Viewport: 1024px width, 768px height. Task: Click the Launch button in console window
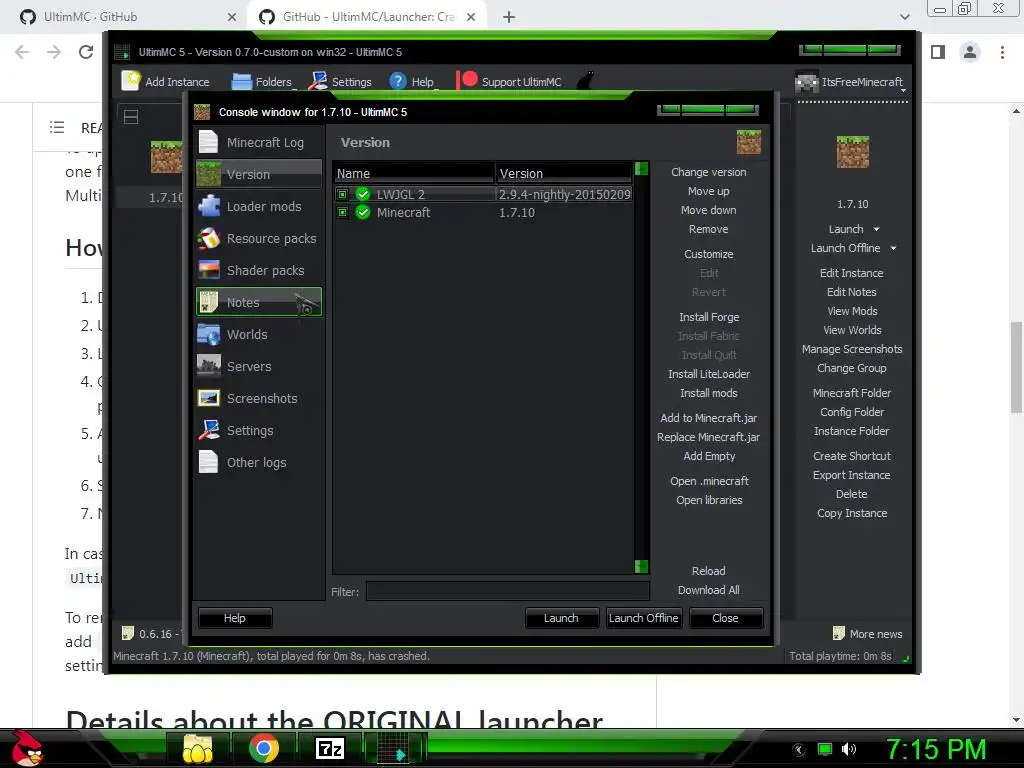coord(561,618)
